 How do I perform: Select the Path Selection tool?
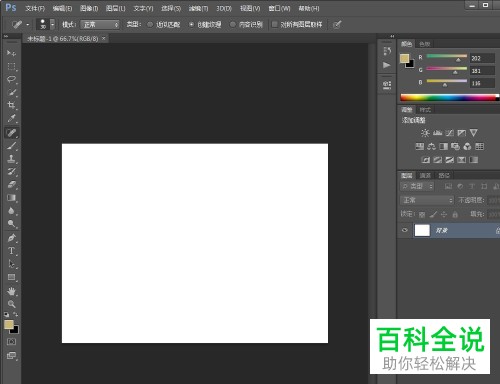click(x=11, y=264)
